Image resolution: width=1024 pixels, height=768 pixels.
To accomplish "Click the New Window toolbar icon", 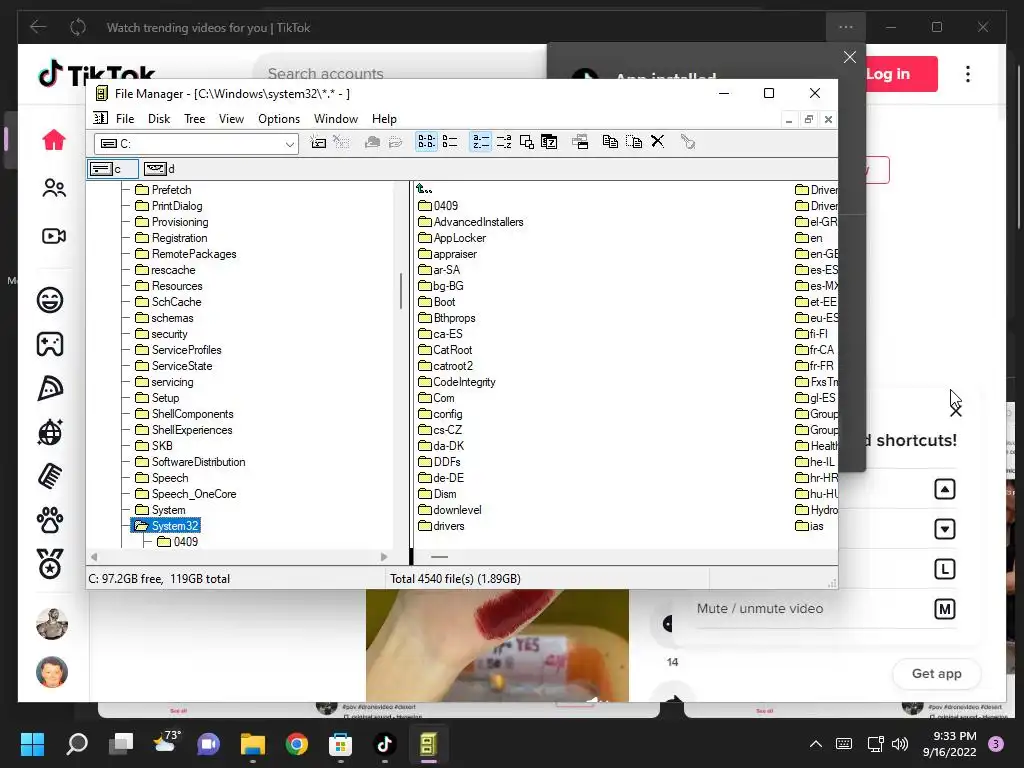I will (580, 142).
